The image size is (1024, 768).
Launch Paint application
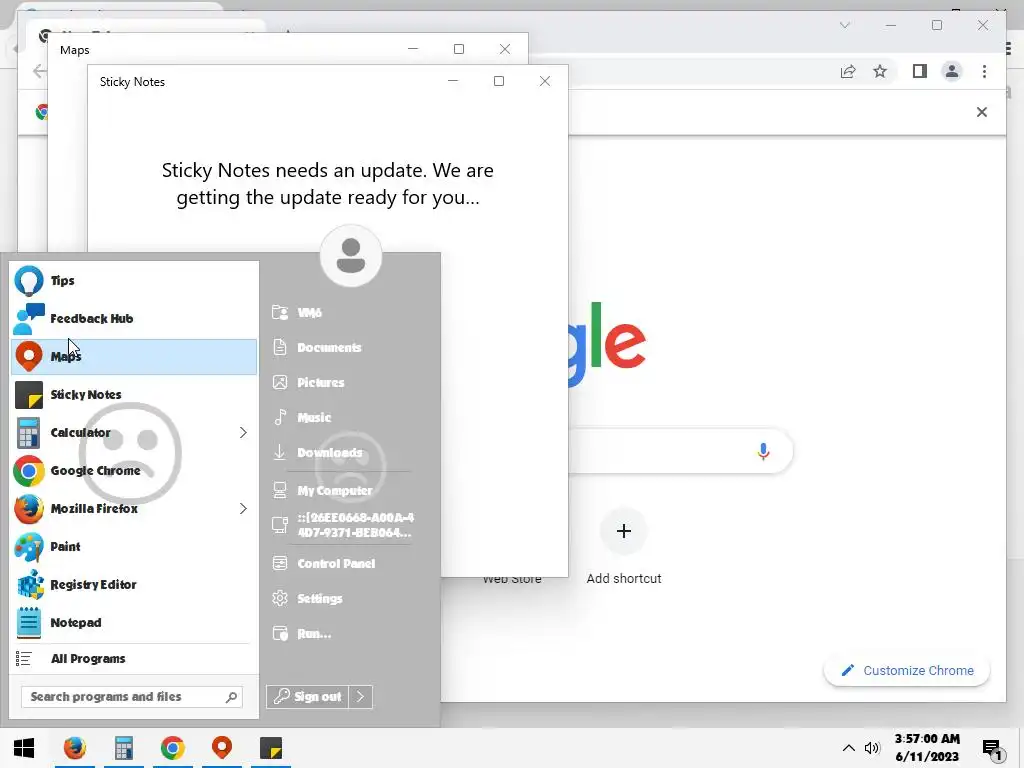(134, 547)
